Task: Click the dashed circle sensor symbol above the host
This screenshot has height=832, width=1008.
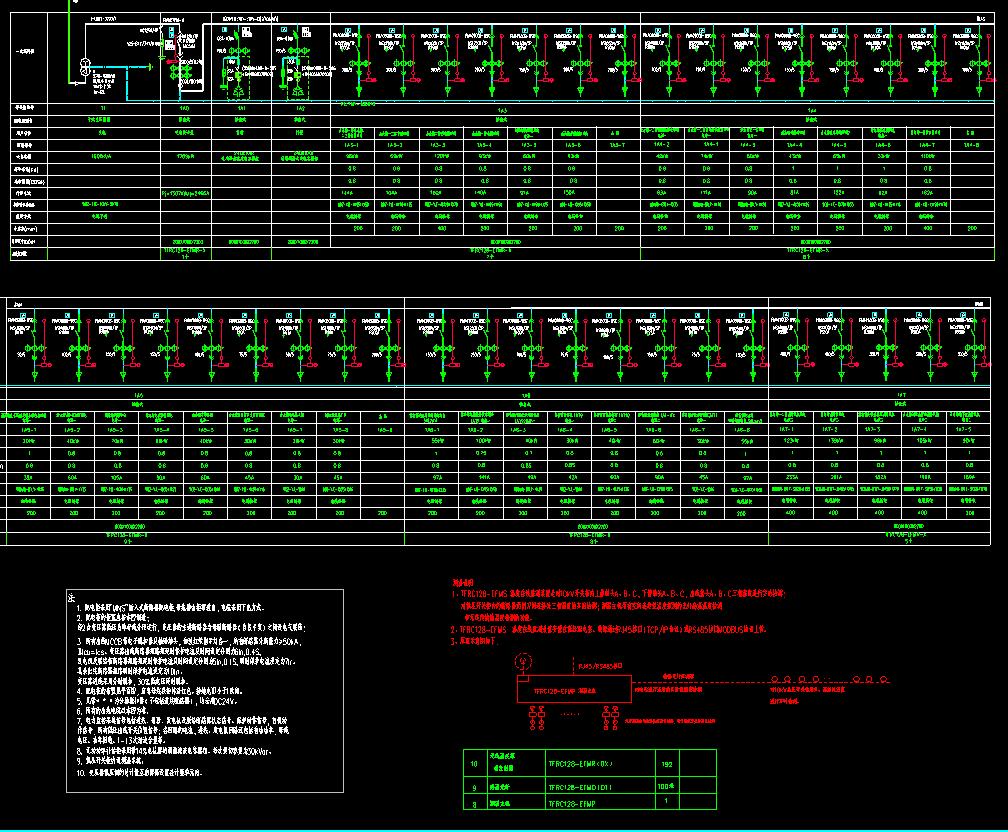Action: click(523, 660)
